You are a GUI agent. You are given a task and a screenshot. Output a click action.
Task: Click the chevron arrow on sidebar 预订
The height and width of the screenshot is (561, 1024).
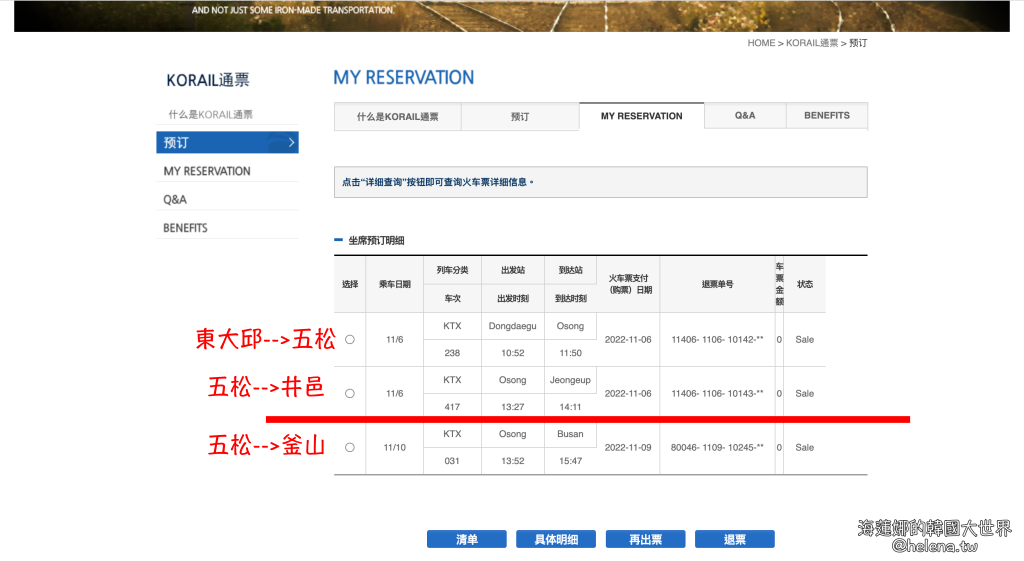pos(291,143)
